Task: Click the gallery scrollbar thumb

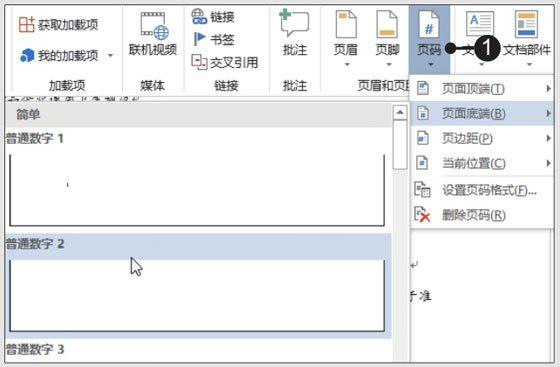Action: 400,145
